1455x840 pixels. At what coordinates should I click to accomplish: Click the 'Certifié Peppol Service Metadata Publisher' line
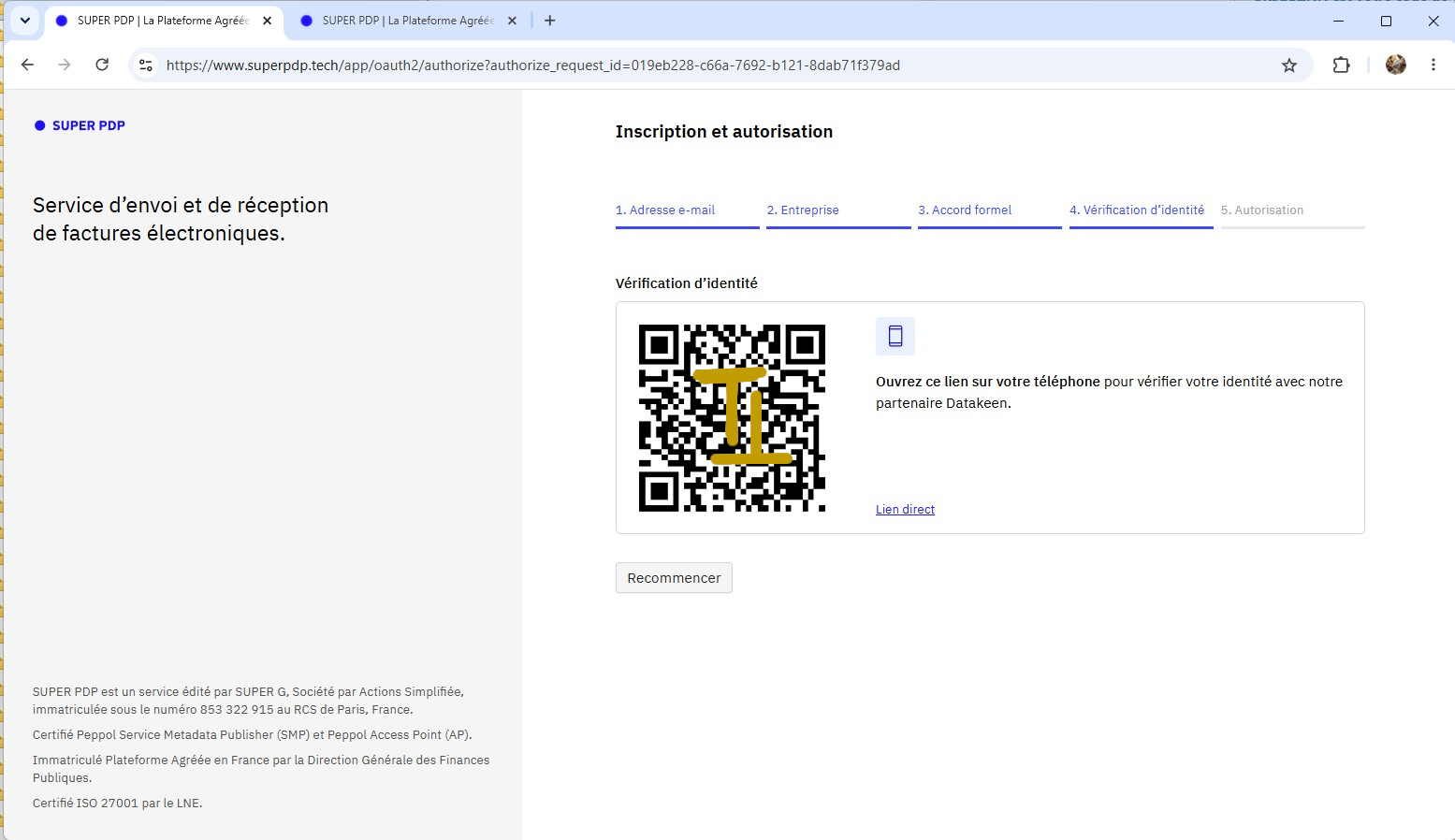pos(253,735)
